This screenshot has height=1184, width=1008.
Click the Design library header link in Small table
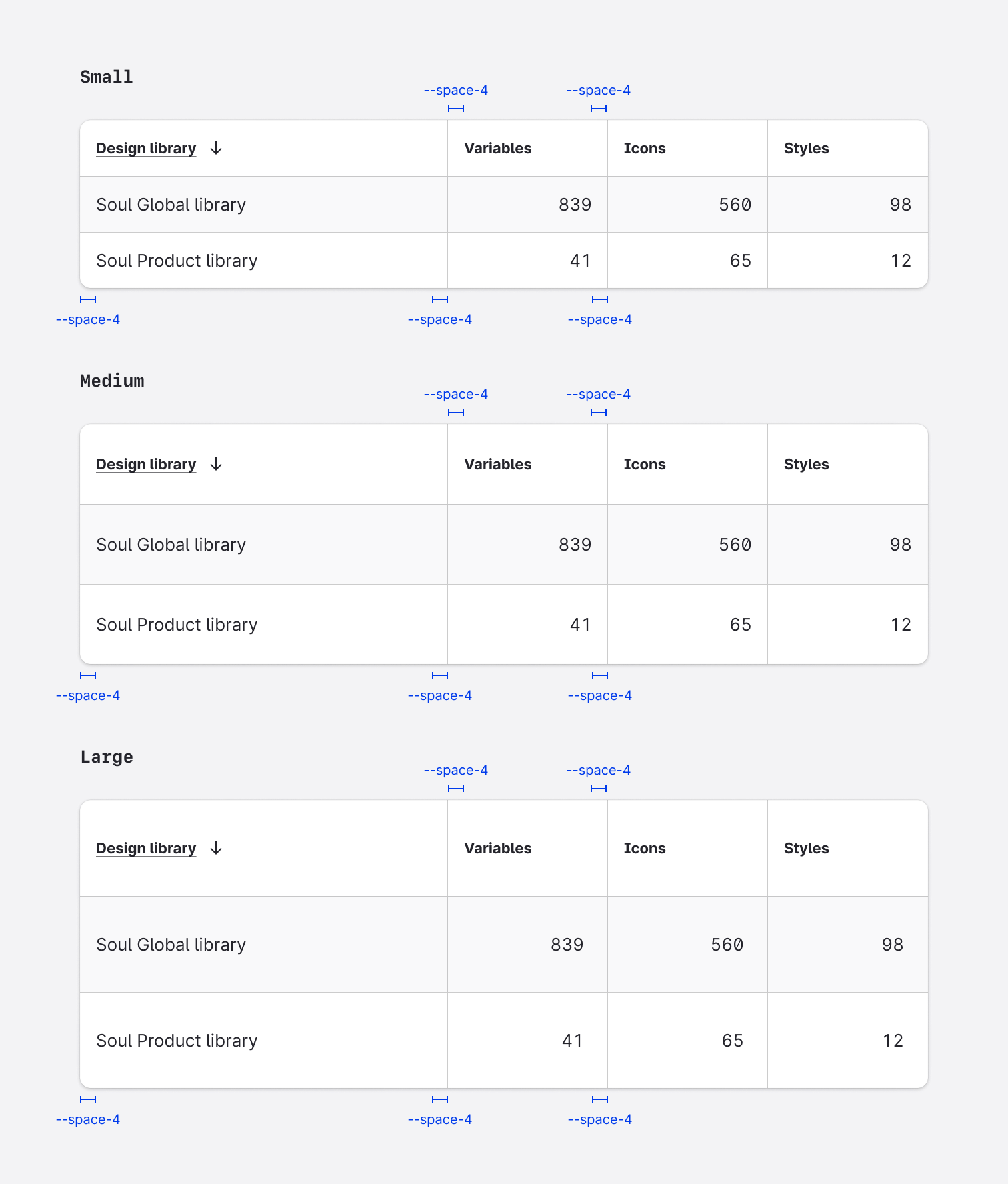(x=146, y=149)
